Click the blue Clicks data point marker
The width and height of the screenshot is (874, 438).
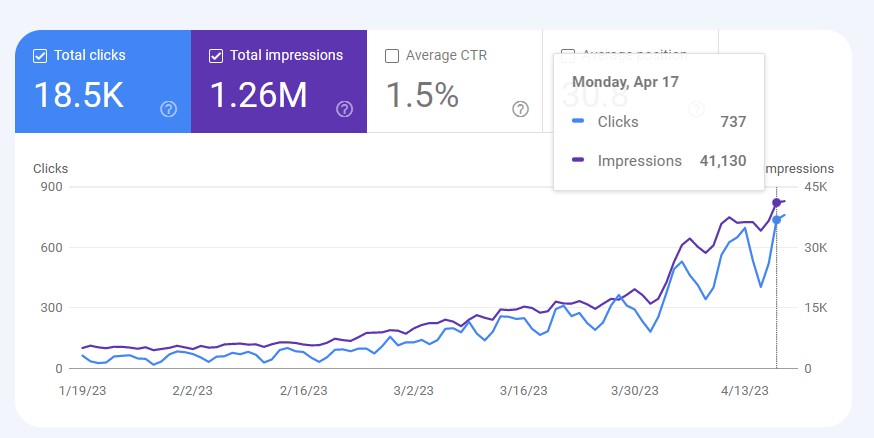coord(776,220)
